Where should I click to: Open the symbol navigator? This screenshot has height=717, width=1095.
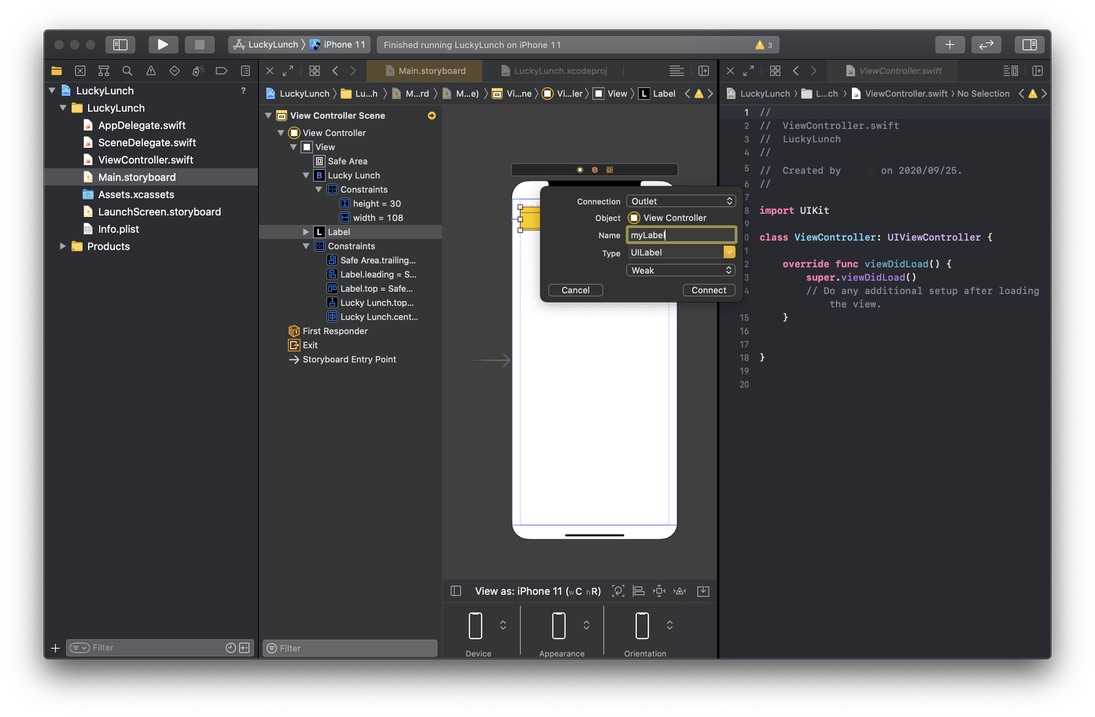click(x=103, y=71)
